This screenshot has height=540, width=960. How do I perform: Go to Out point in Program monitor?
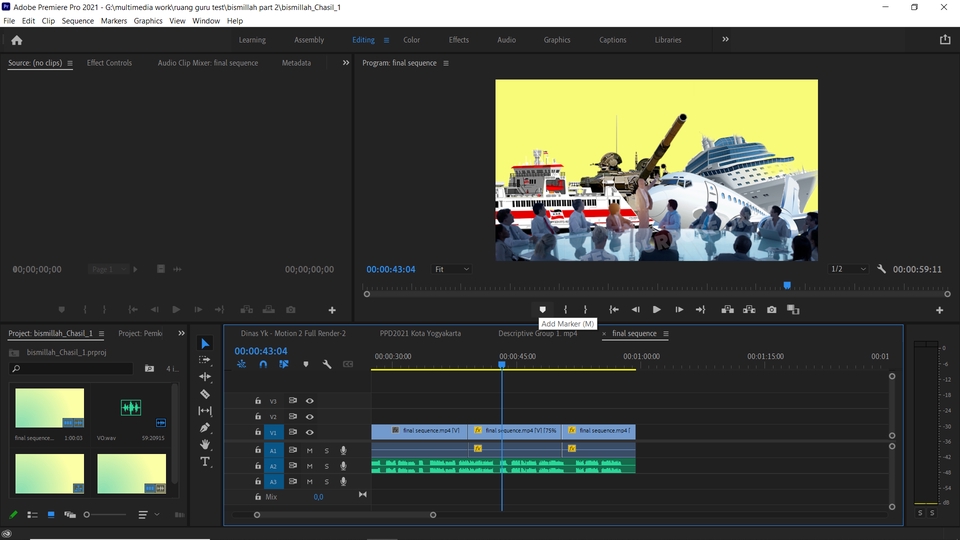click(700, 310)
